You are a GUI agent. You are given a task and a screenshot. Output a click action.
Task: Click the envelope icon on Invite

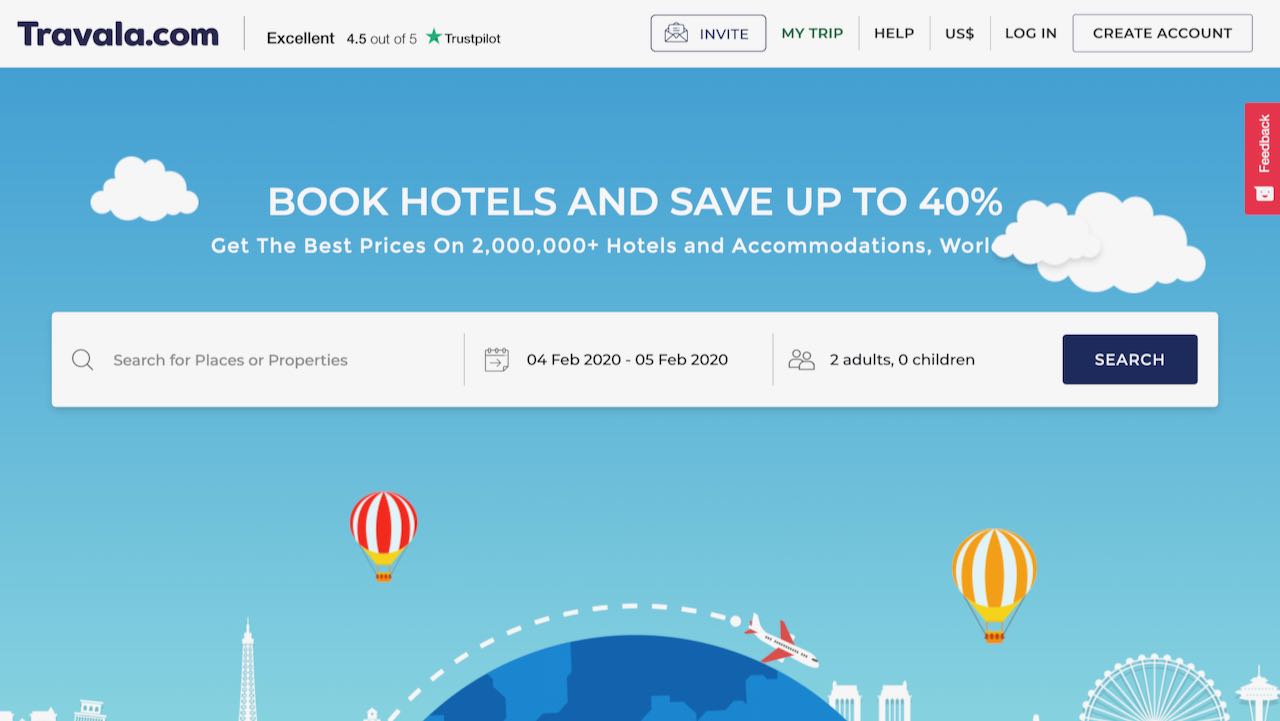[x=676, y=33]
